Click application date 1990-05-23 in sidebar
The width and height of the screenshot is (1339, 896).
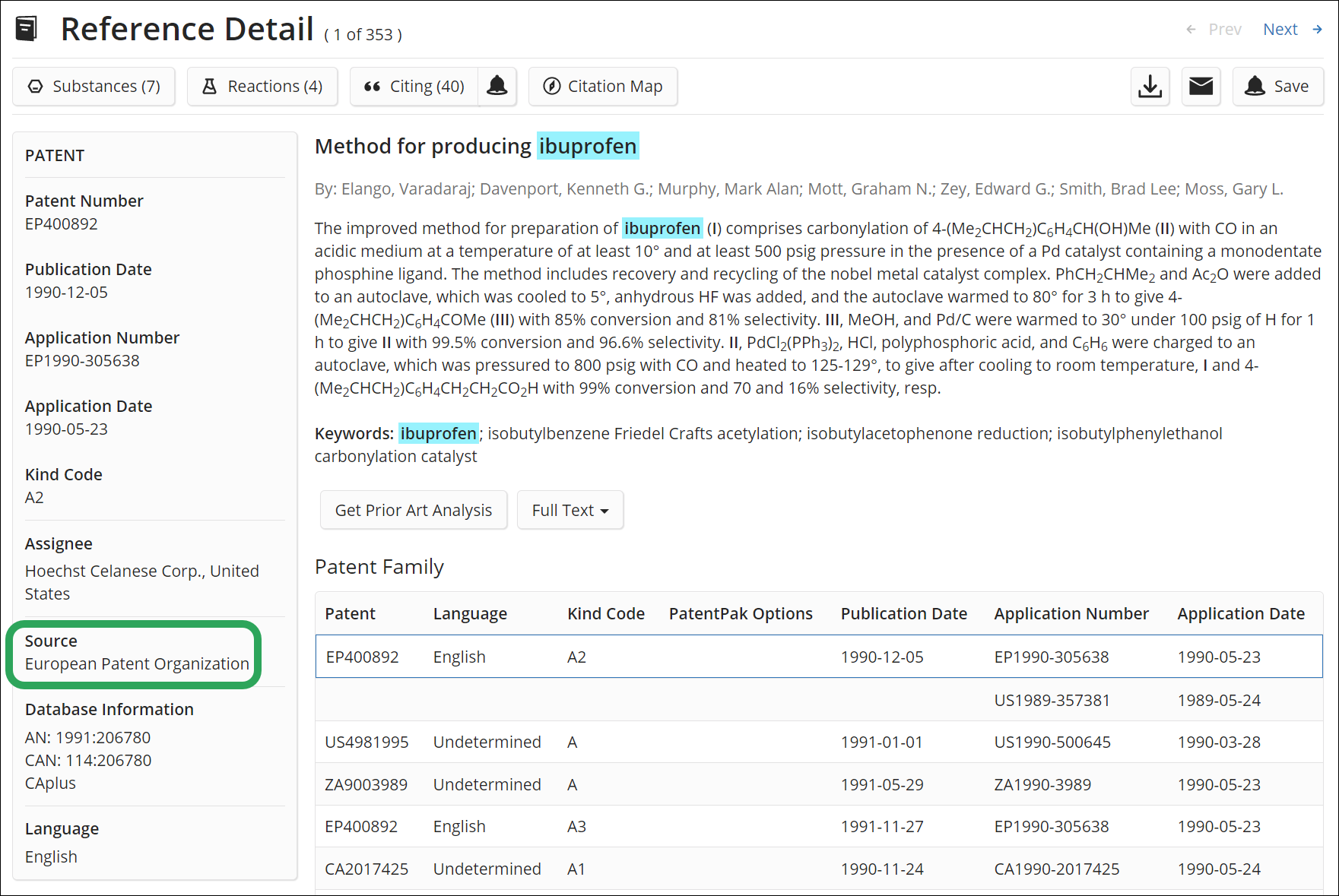point(67,429)
